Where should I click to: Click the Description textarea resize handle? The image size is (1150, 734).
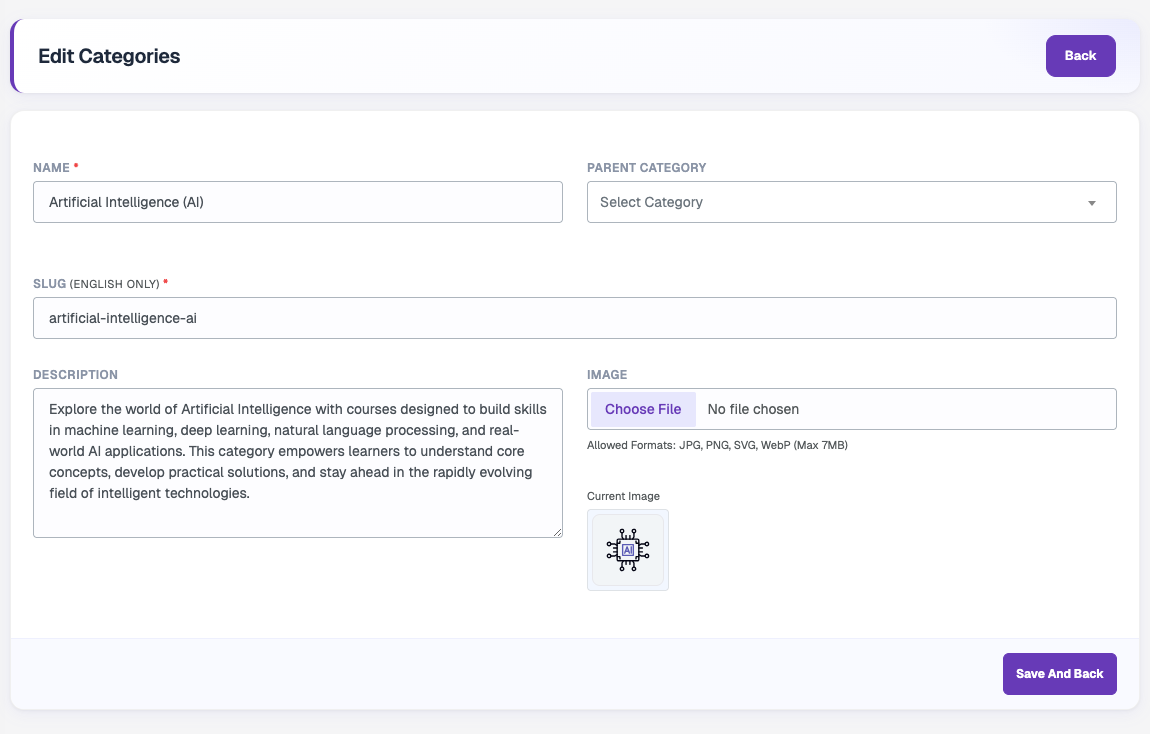point(557,532)
